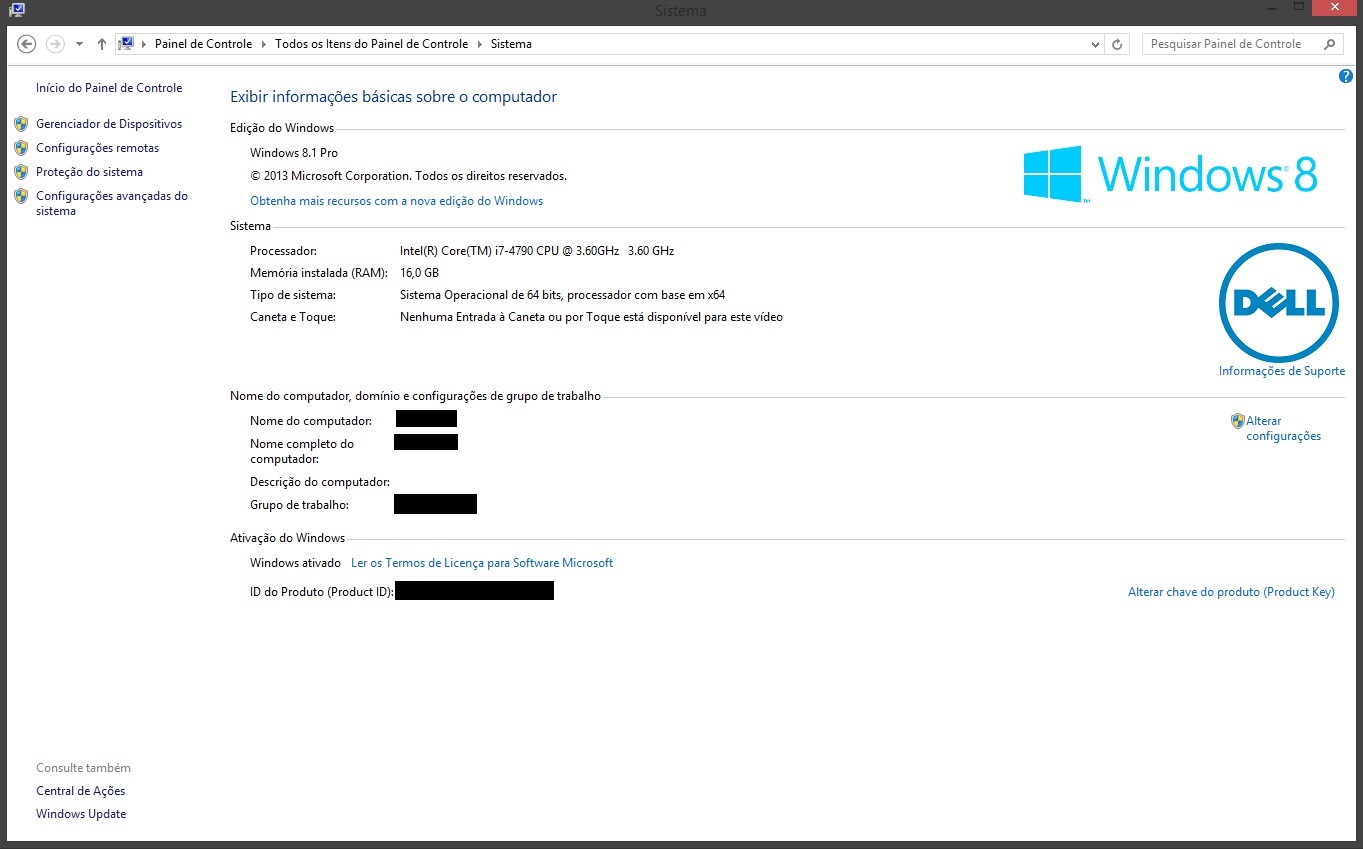Image resolution: width=1363 pixels, height=849 pixels.
Task: Click shield icon next to Alterar configurações
Action: [x=1237, y=421]
